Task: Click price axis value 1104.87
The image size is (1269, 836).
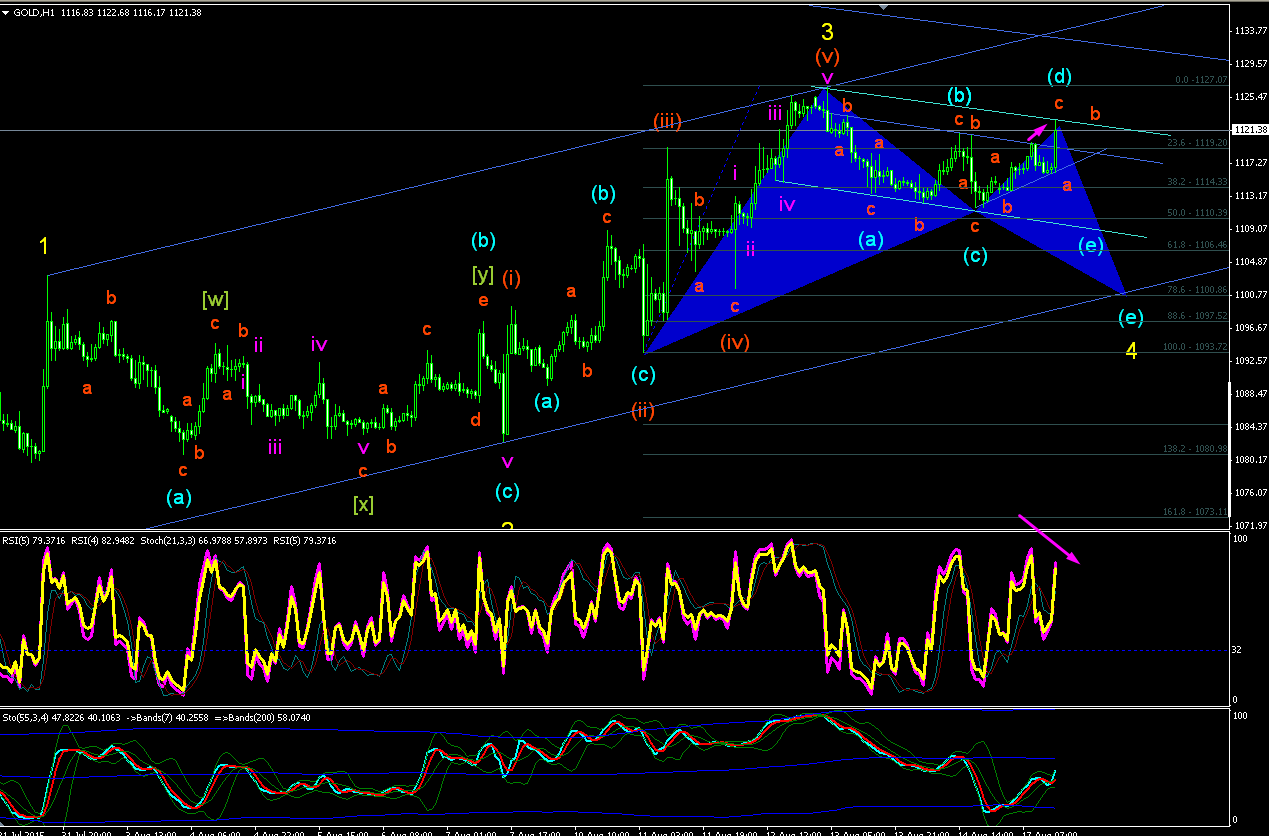Action: pyautogui.click(x=1250, y=262)
